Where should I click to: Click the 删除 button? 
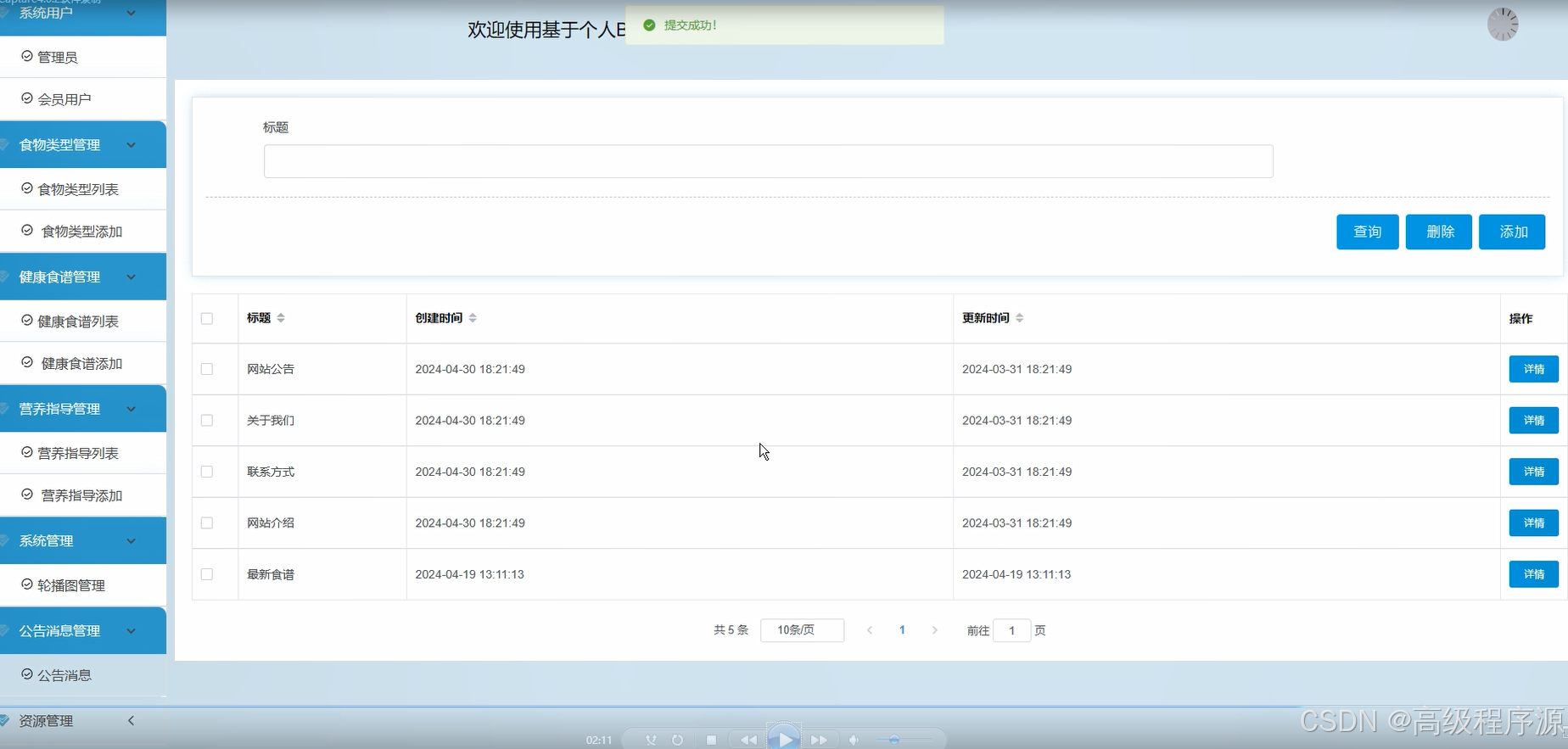pos(1440,232)
